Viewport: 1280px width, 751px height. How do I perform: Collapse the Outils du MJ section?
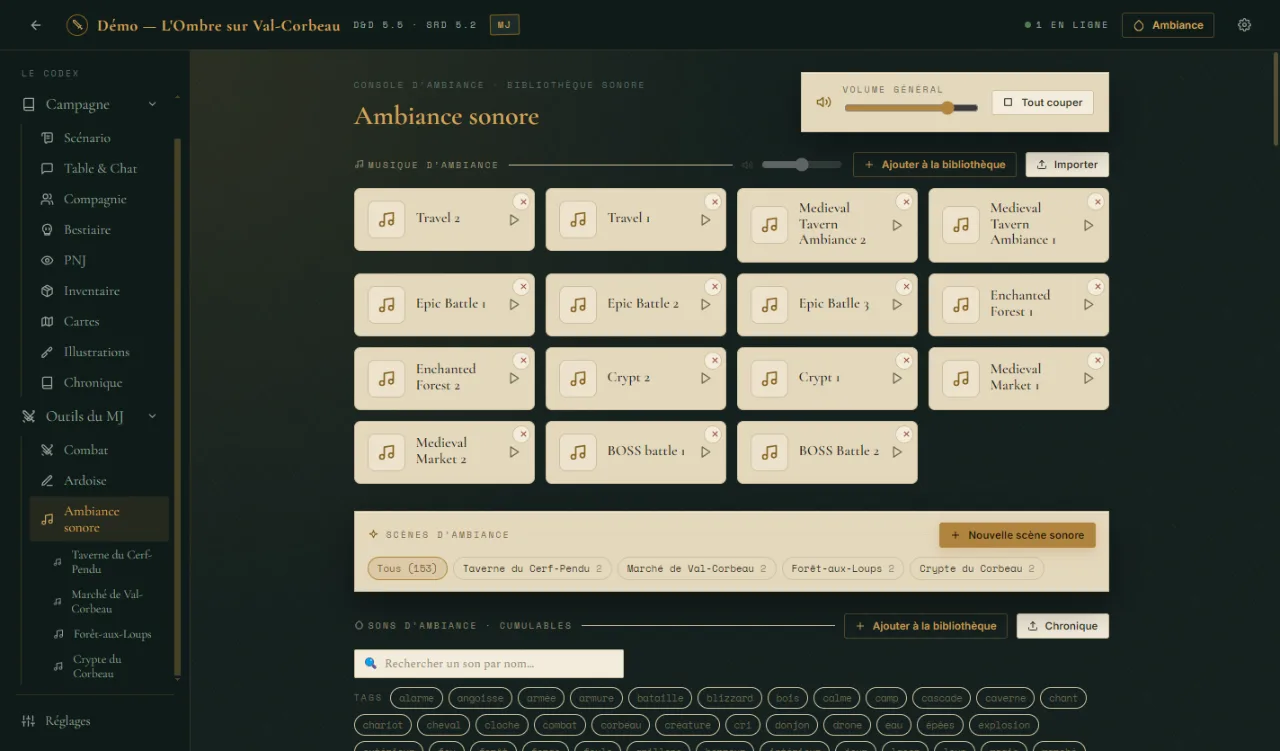(x=152, y=416)
